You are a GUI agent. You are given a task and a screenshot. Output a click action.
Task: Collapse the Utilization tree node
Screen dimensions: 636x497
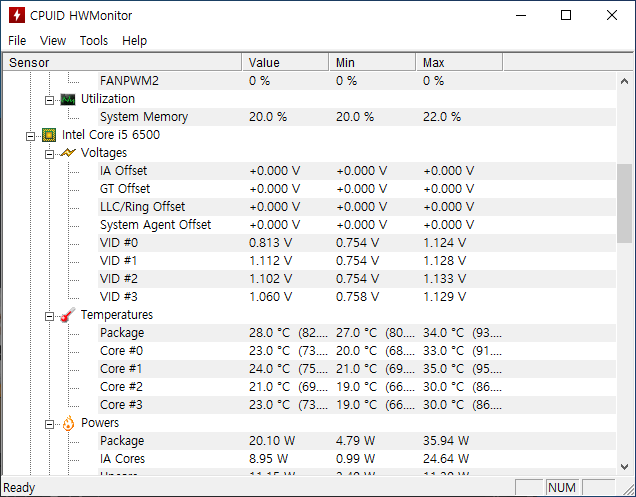pos(49,100)
